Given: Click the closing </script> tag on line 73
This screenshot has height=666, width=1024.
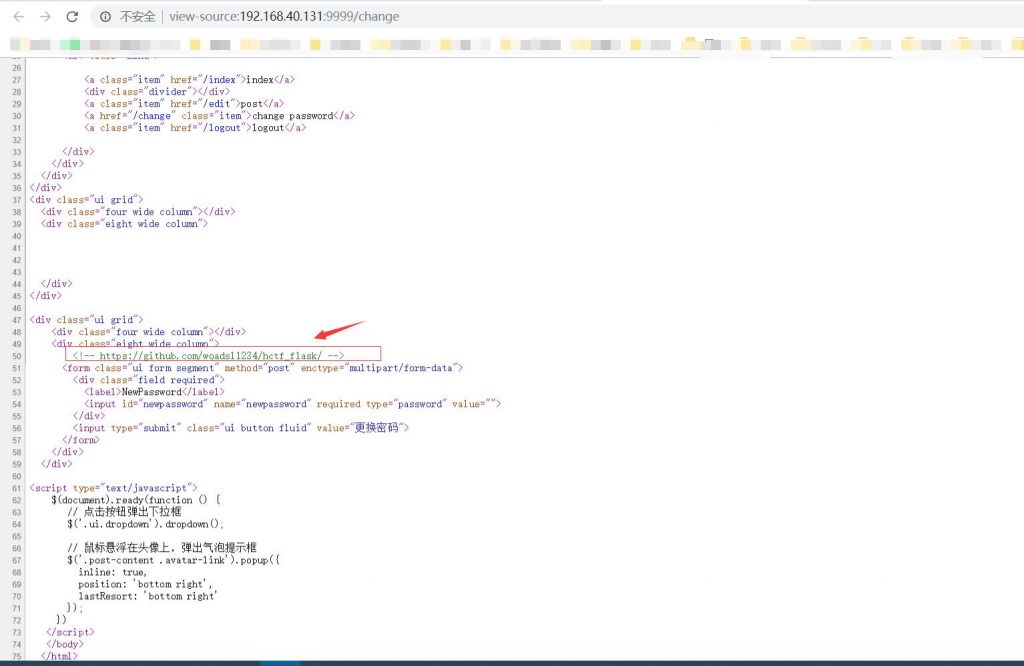Looking at the screenshot, I should (x=70, y=632).
